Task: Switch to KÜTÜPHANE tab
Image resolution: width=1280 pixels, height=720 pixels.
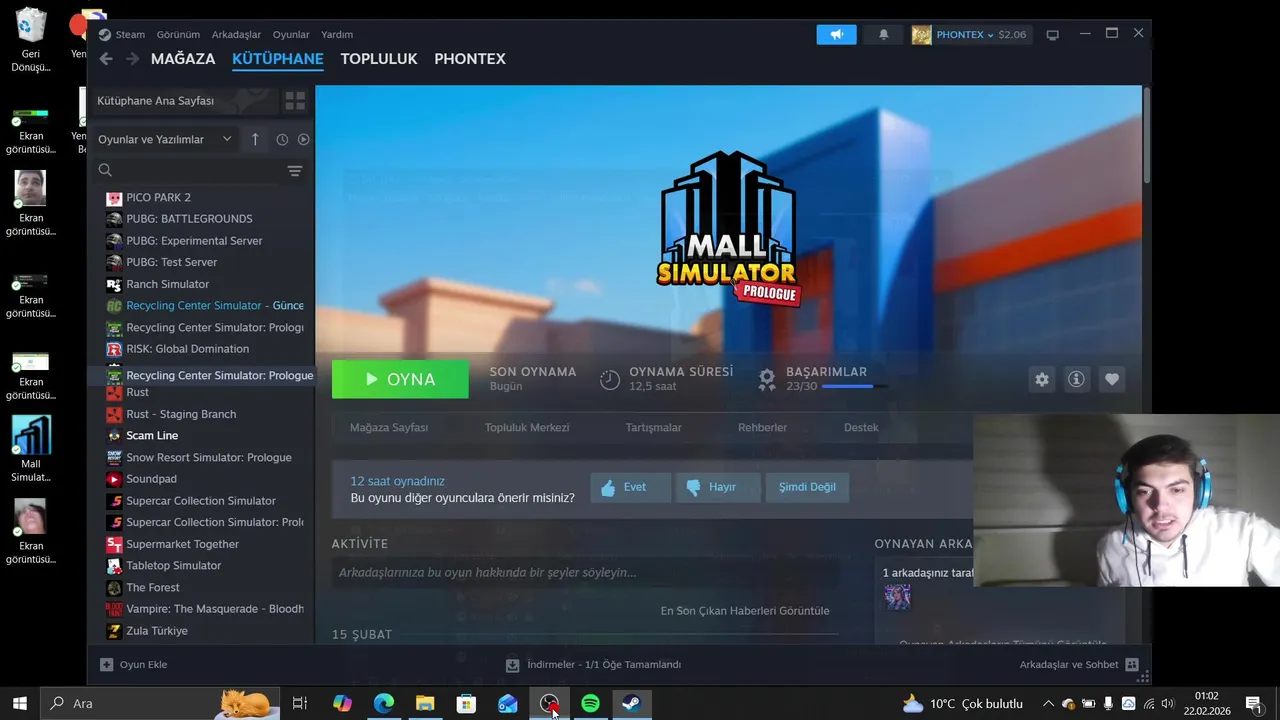Action: pos(278,59)
